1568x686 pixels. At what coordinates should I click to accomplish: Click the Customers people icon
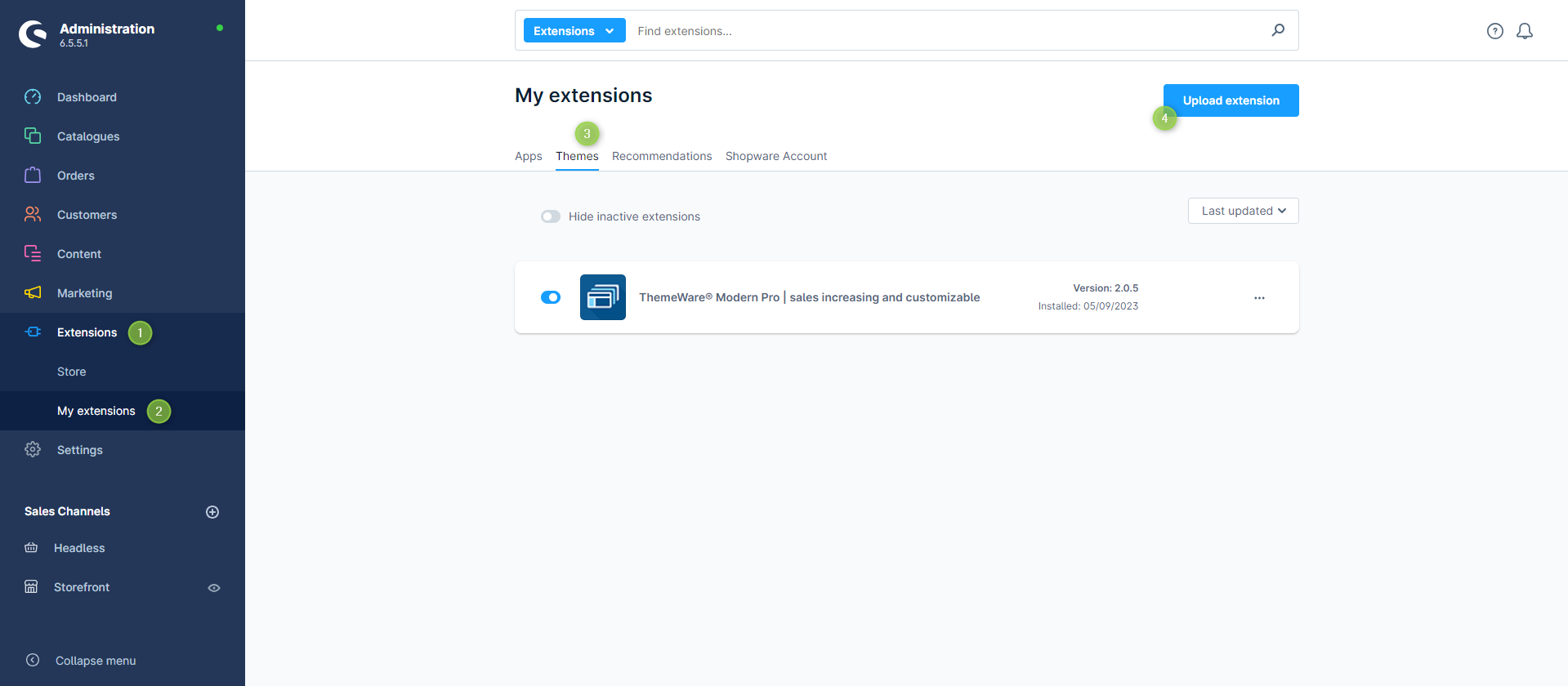[33, 215]
